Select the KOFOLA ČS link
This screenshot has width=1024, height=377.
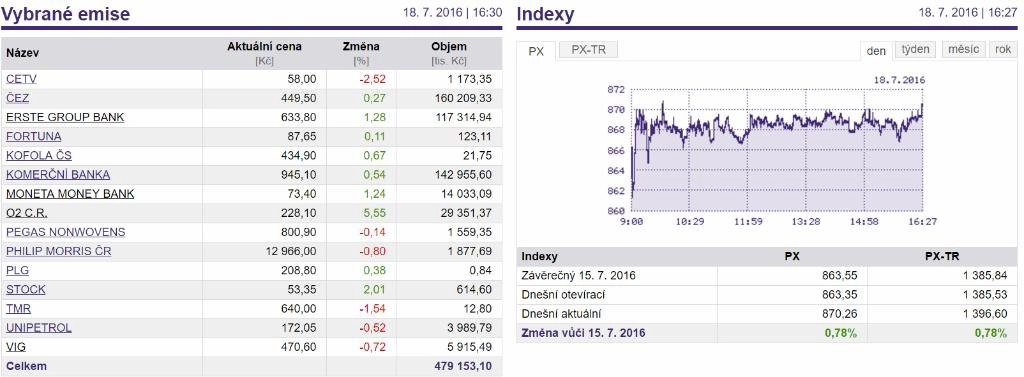pos(39,156)
